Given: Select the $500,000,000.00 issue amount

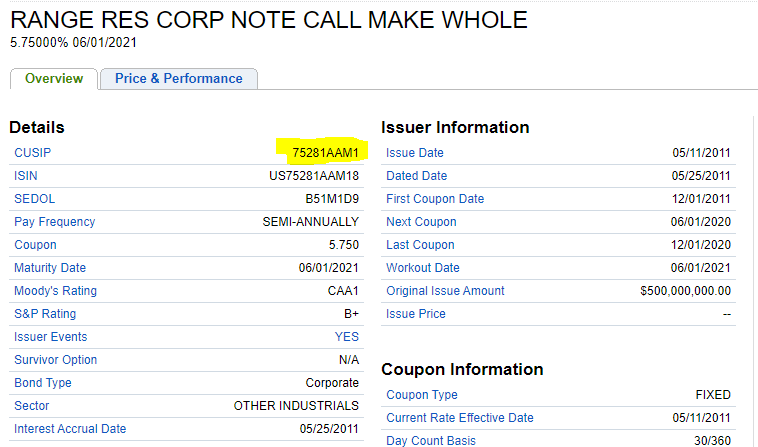Looking at the screenshot, I should [x=685, y=291].
